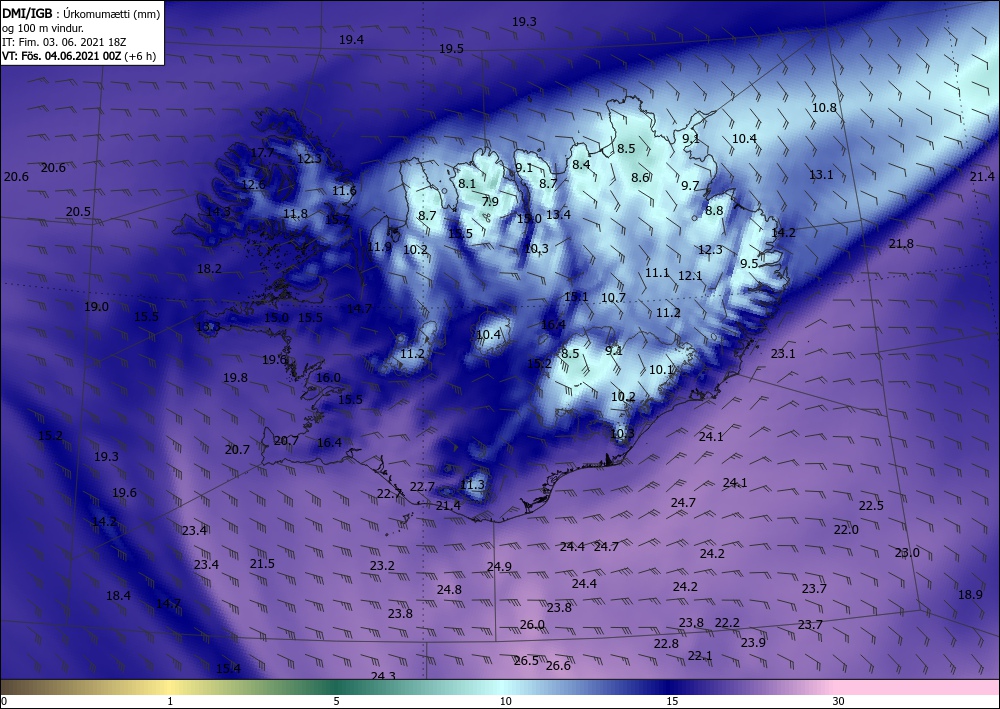
Task: Click the colour scale label '15'
Action: point(672,701)
